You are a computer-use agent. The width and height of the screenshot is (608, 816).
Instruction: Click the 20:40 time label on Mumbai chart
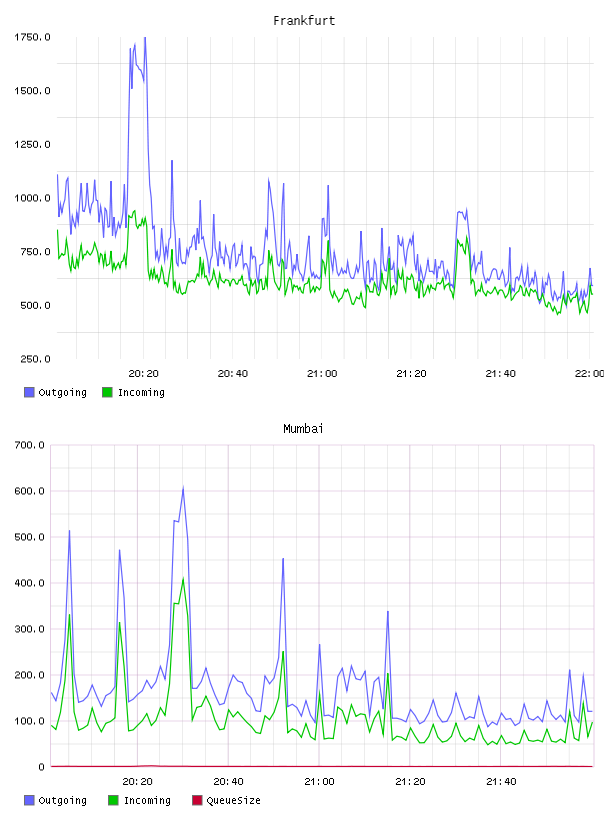(x=228, y=781)
